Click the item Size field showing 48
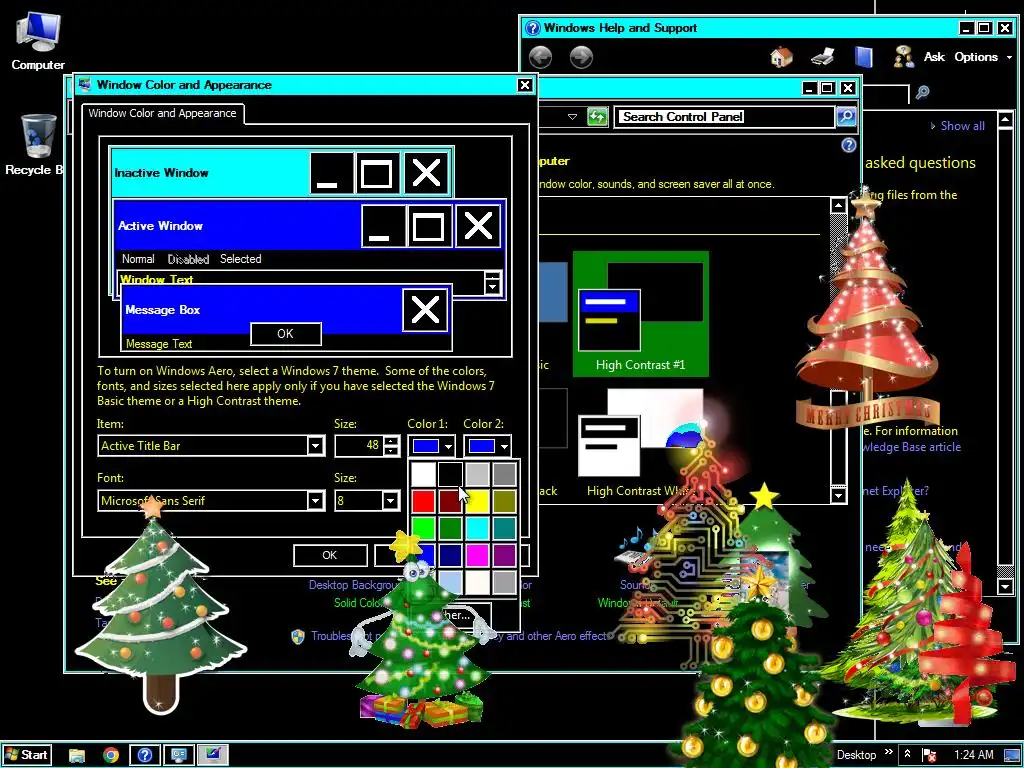 (x=359, y=446)
